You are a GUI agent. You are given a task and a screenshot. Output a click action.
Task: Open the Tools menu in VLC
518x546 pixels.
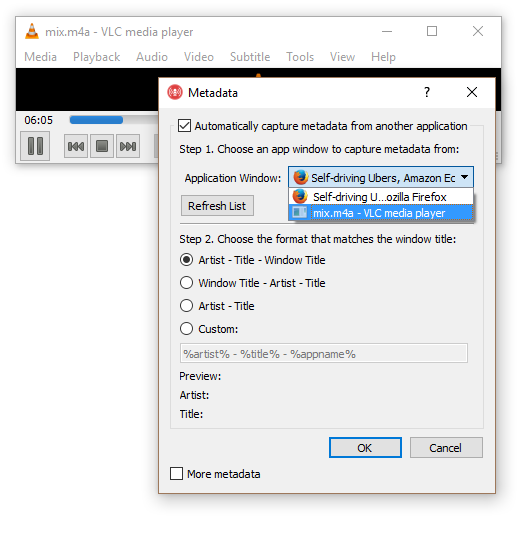point(300,57)
